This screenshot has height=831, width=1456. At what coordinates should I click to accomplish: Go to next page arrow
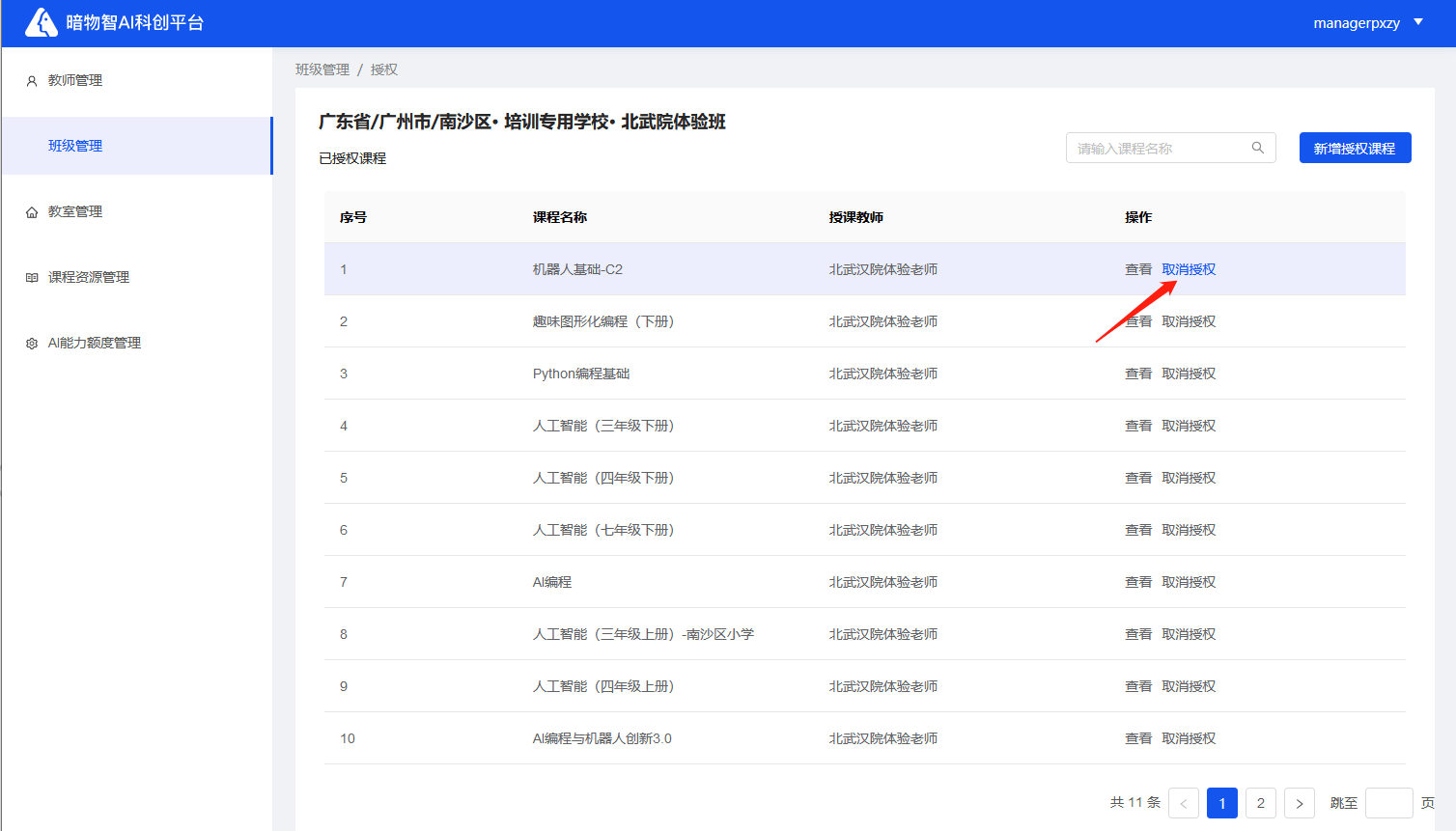coord(1300,803)
